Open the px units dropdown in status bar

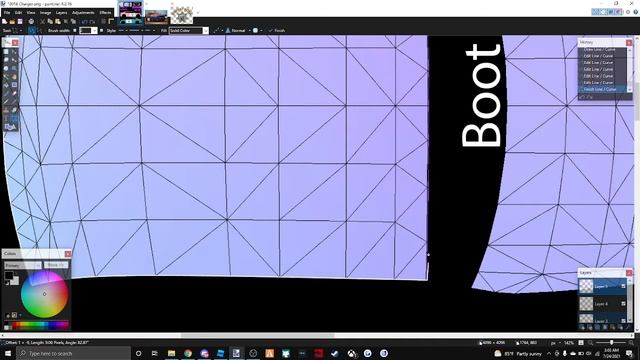coord(556,343)
